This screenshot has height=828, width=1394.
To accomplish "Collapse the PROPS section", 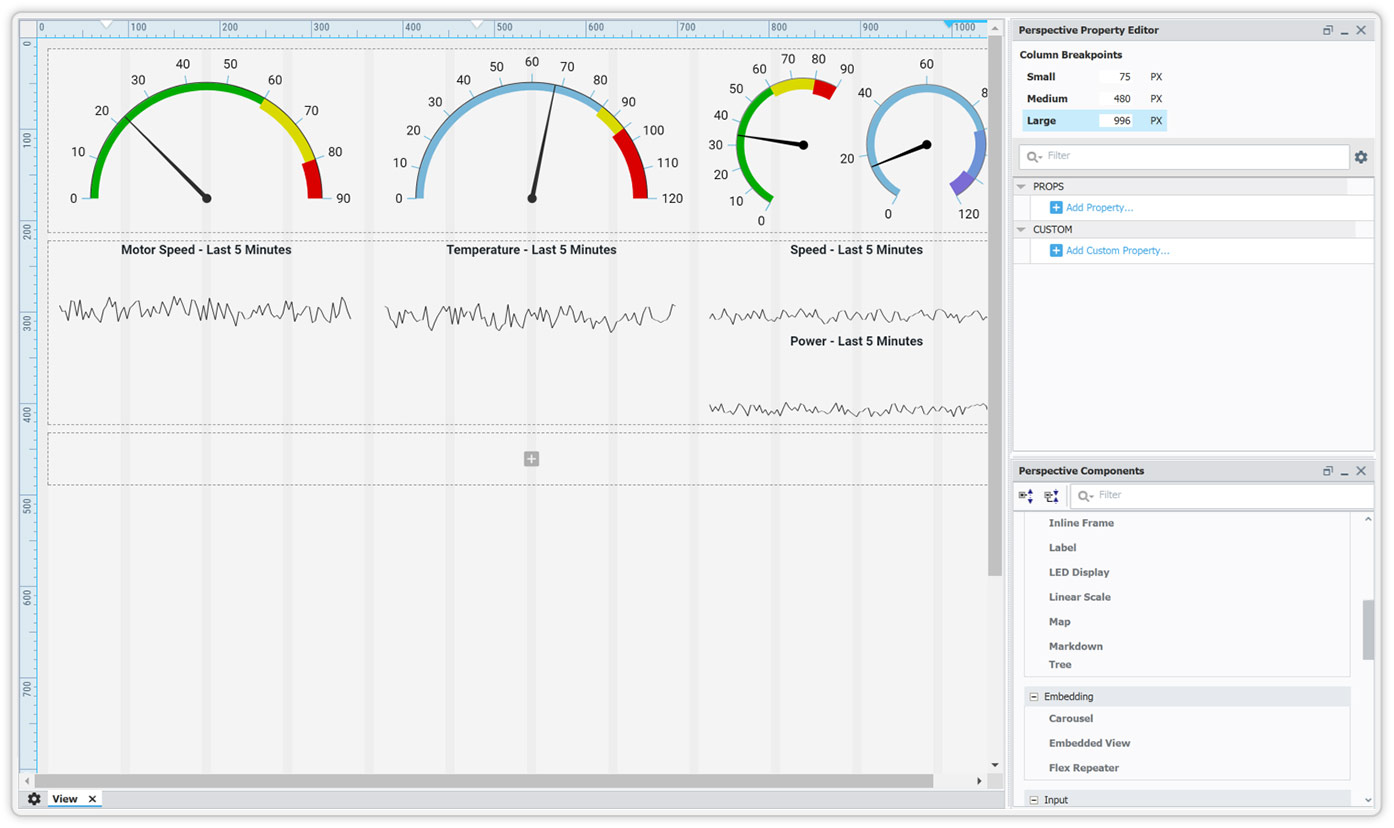I will [x=1021, y=186].
